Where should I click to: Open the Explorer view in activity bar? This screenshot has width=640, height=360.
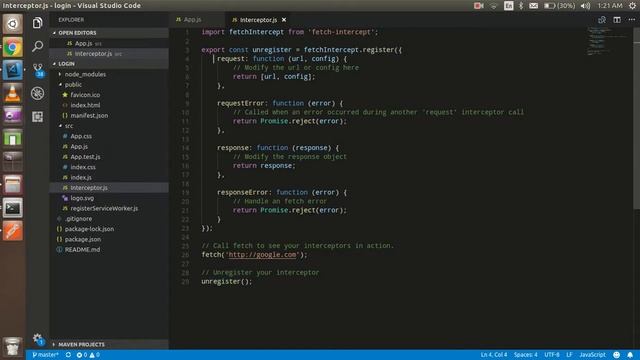[38, 23]
